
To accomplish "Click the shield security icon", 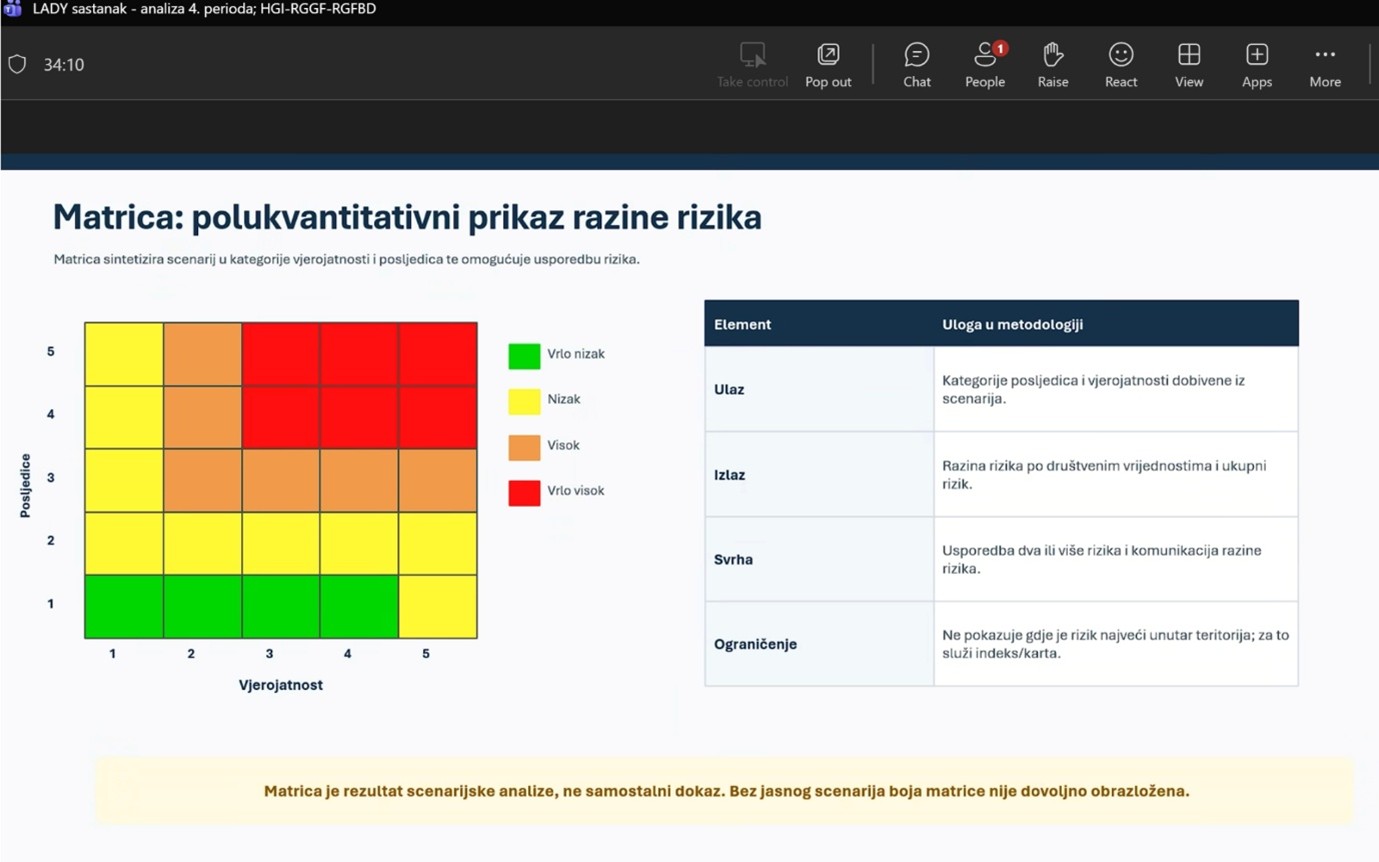I will click(x=17, y=64).
